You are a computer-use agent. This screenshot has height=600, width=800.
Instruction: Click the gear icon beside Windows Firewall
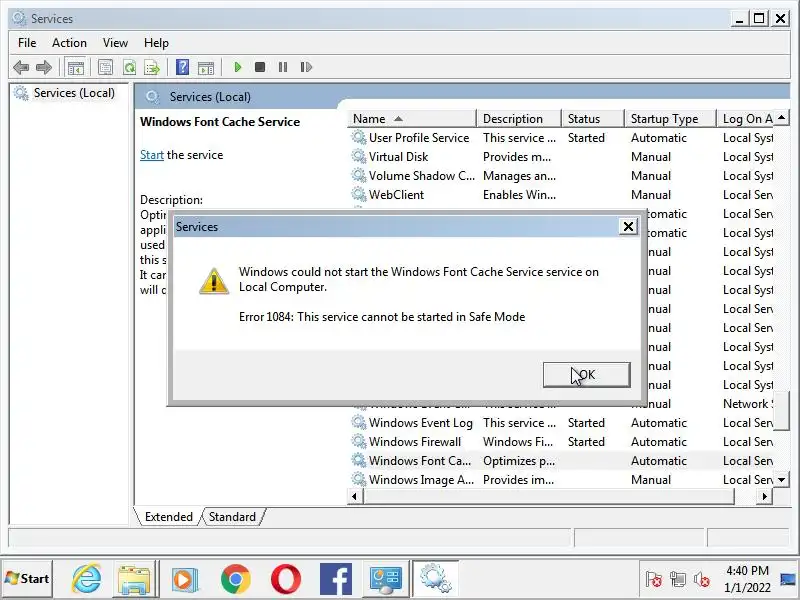359,441
